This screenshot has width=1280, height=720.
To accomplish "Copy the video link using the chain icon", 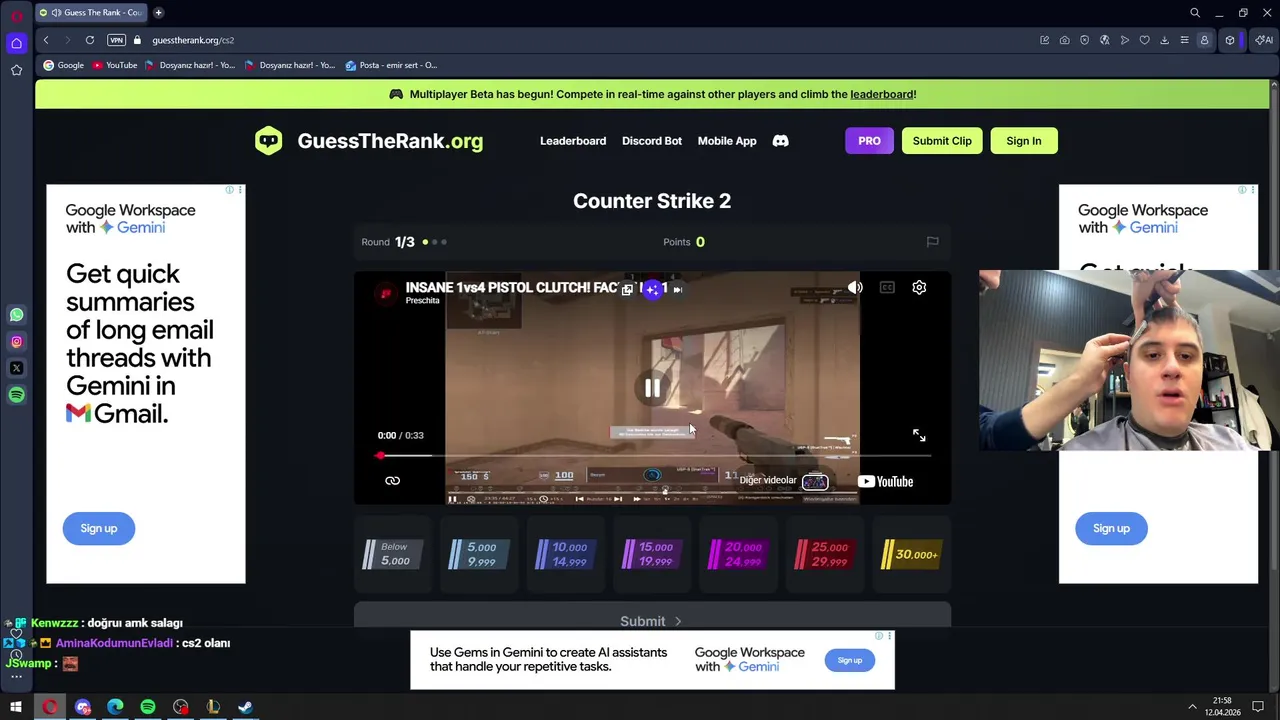I will [392, 481].
